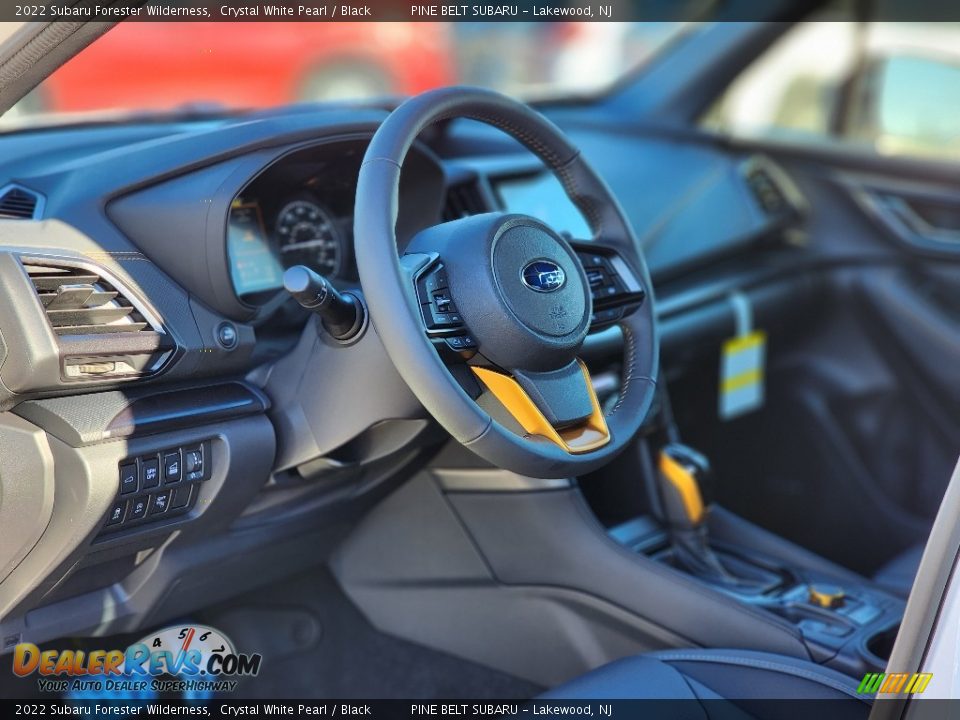This screenshot has width=960, height=720.
Task: Click the top caption '2022 Subaru Forester Wilderness'
Action: pos(112,11)
